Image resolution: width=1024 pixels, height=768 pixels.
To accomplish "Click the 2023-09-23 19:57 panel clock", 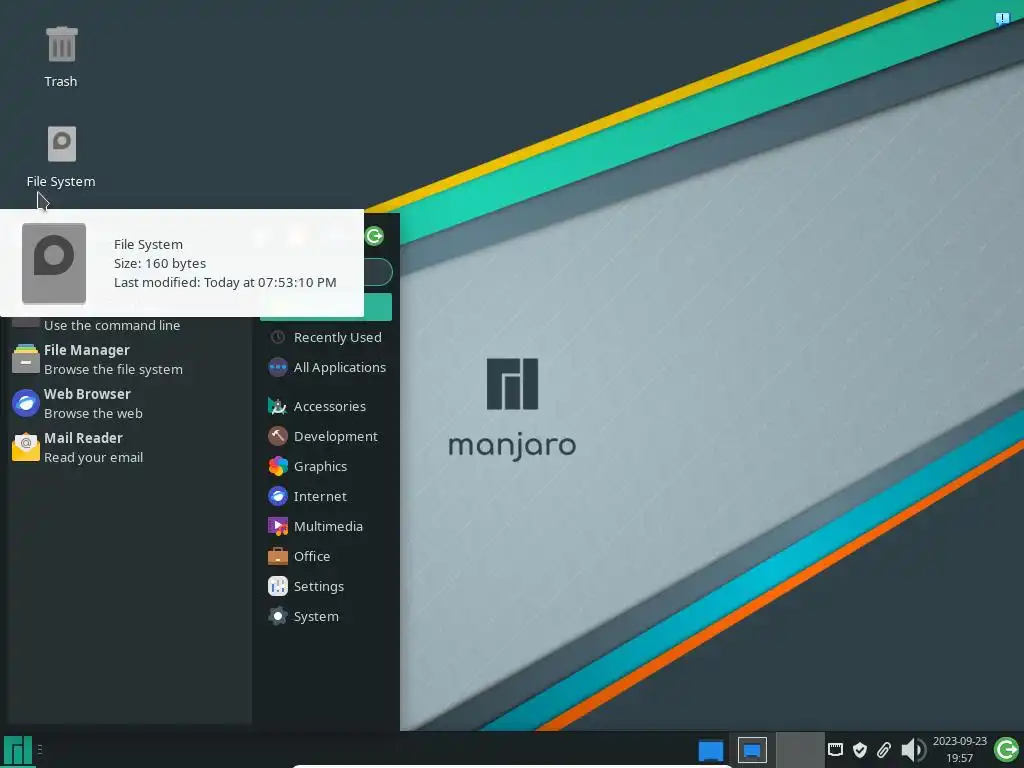I will click(959, 750).
